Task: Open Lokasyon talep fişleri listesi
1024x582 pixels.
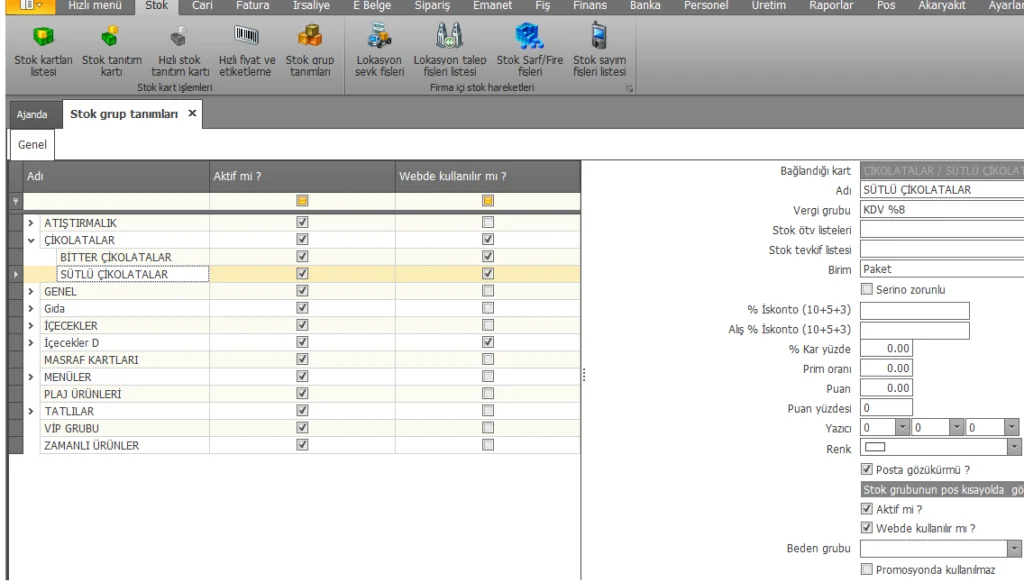Action: point(449,50)
